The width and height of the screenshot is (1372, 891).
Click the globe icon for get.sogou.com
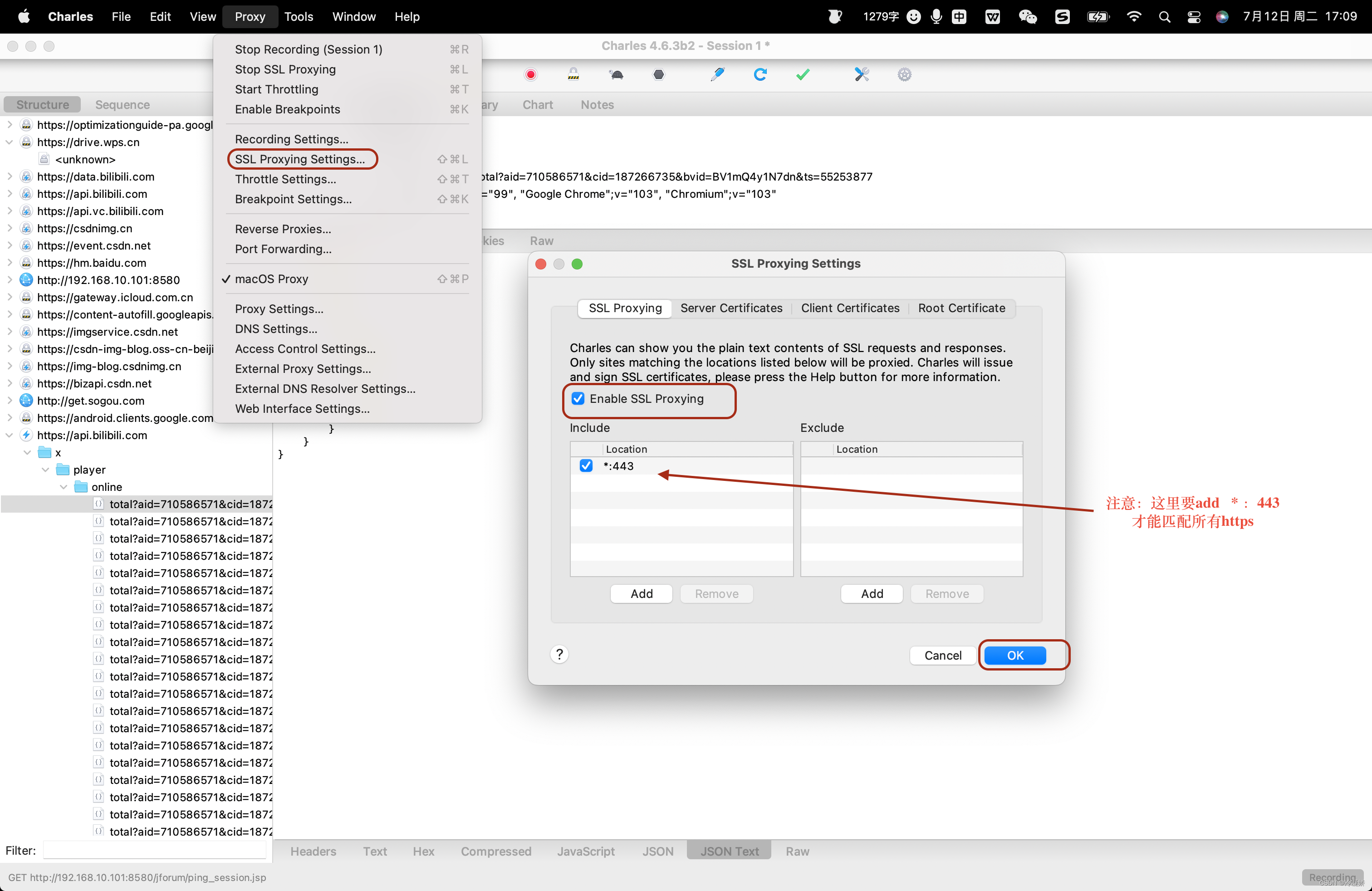26,401
